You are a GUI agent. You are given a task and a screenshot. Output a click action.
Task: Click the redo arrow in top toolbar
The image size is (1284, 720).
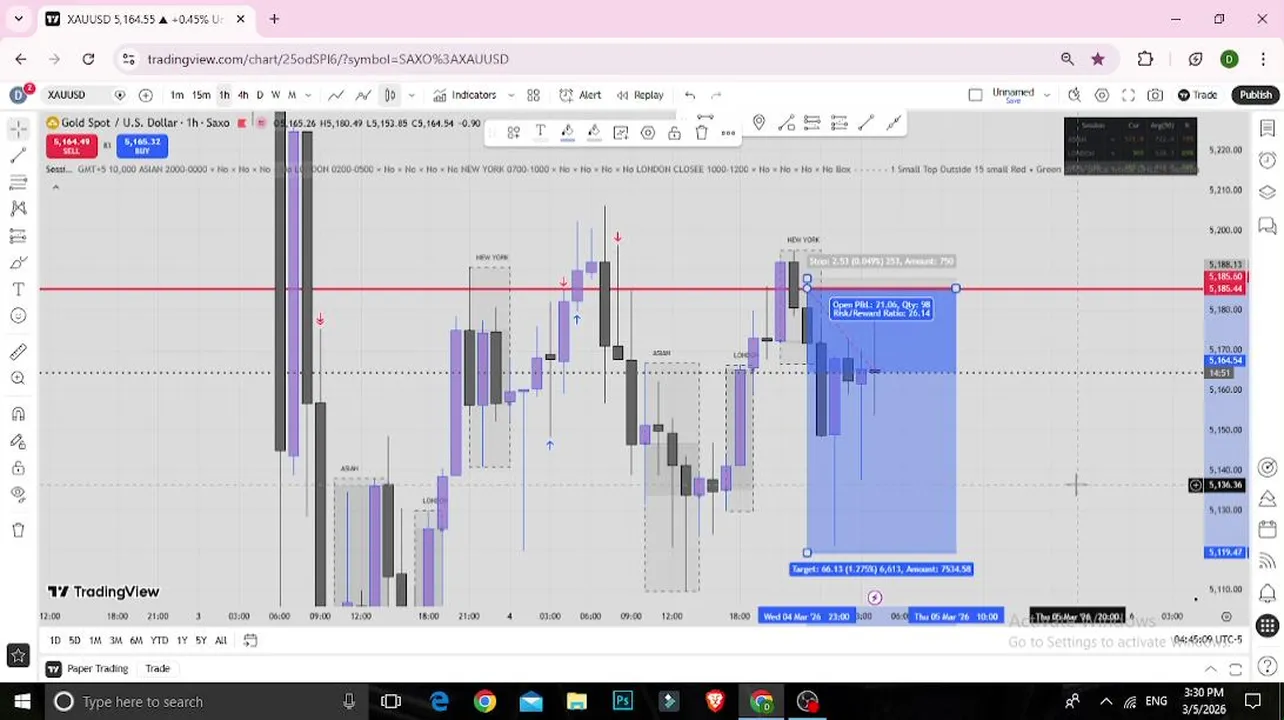(x=716, y=95)
